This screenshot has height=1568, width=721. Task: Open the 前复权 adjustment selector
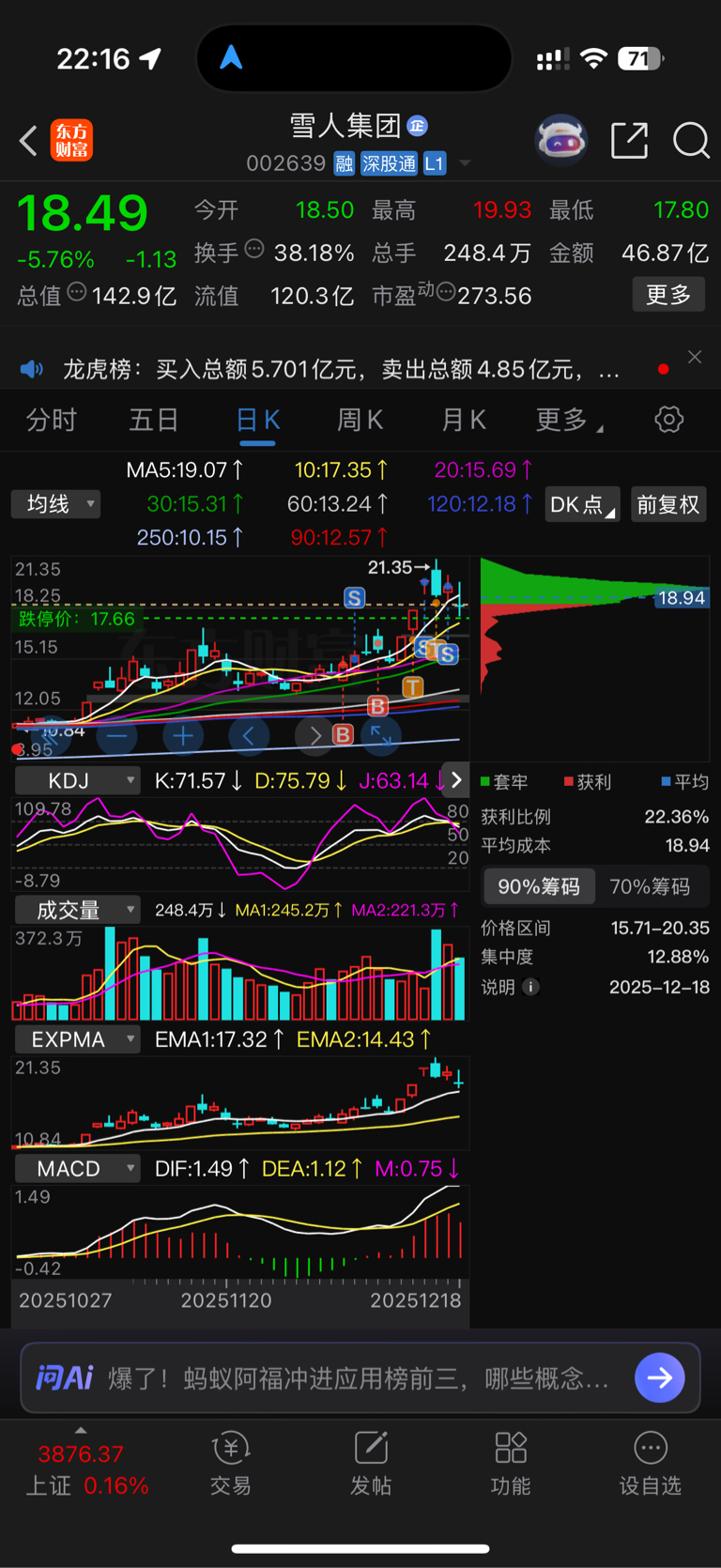[668, 504]
